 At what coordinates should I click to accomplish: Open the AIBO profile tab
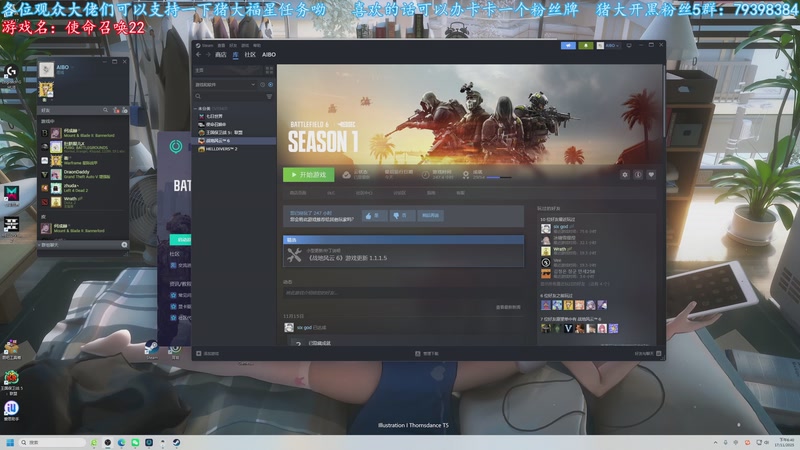coord(269,55)
